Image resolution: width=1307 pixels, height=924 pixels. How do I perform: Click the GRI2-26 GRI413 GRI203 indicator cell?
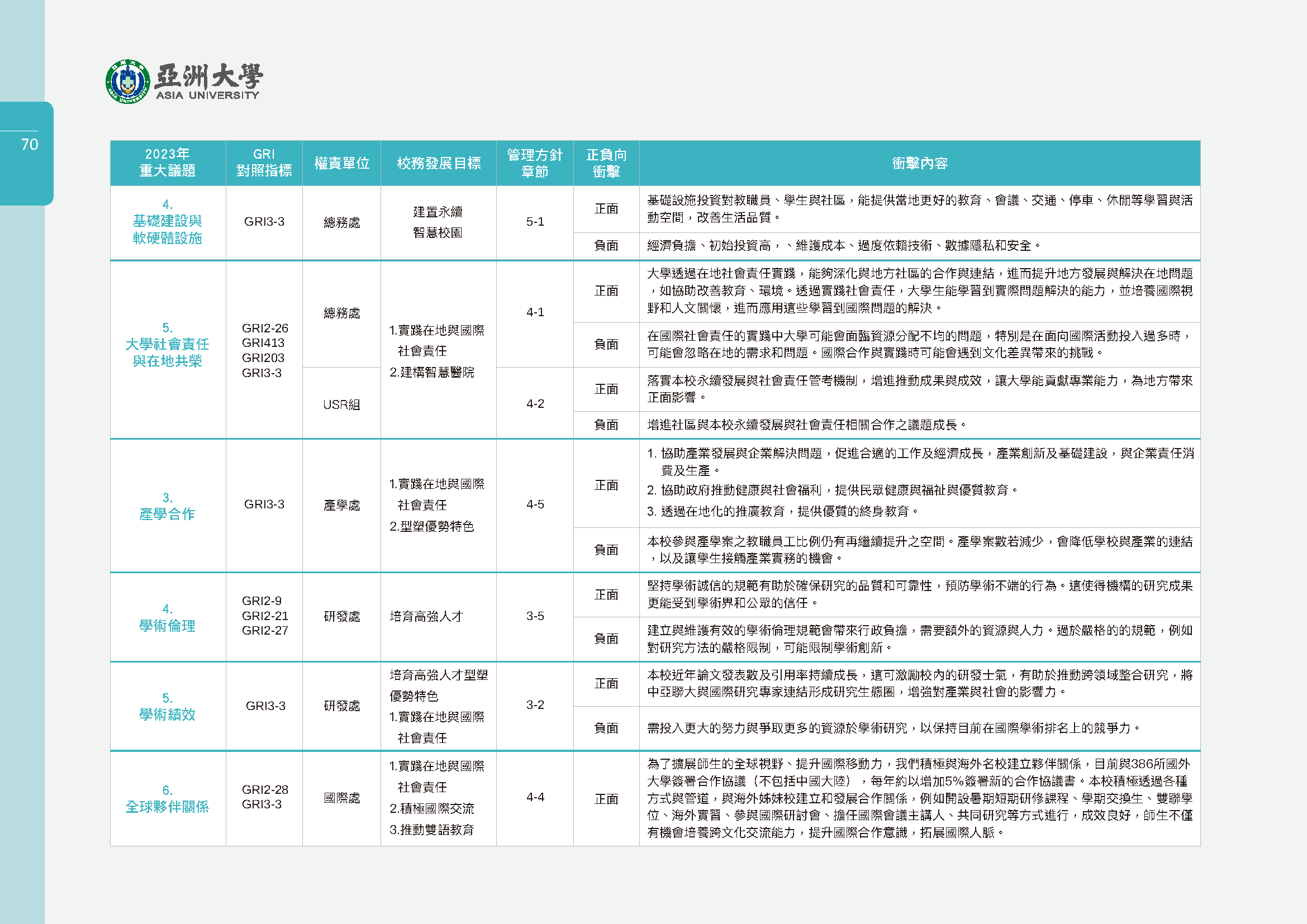coord(265,350)
